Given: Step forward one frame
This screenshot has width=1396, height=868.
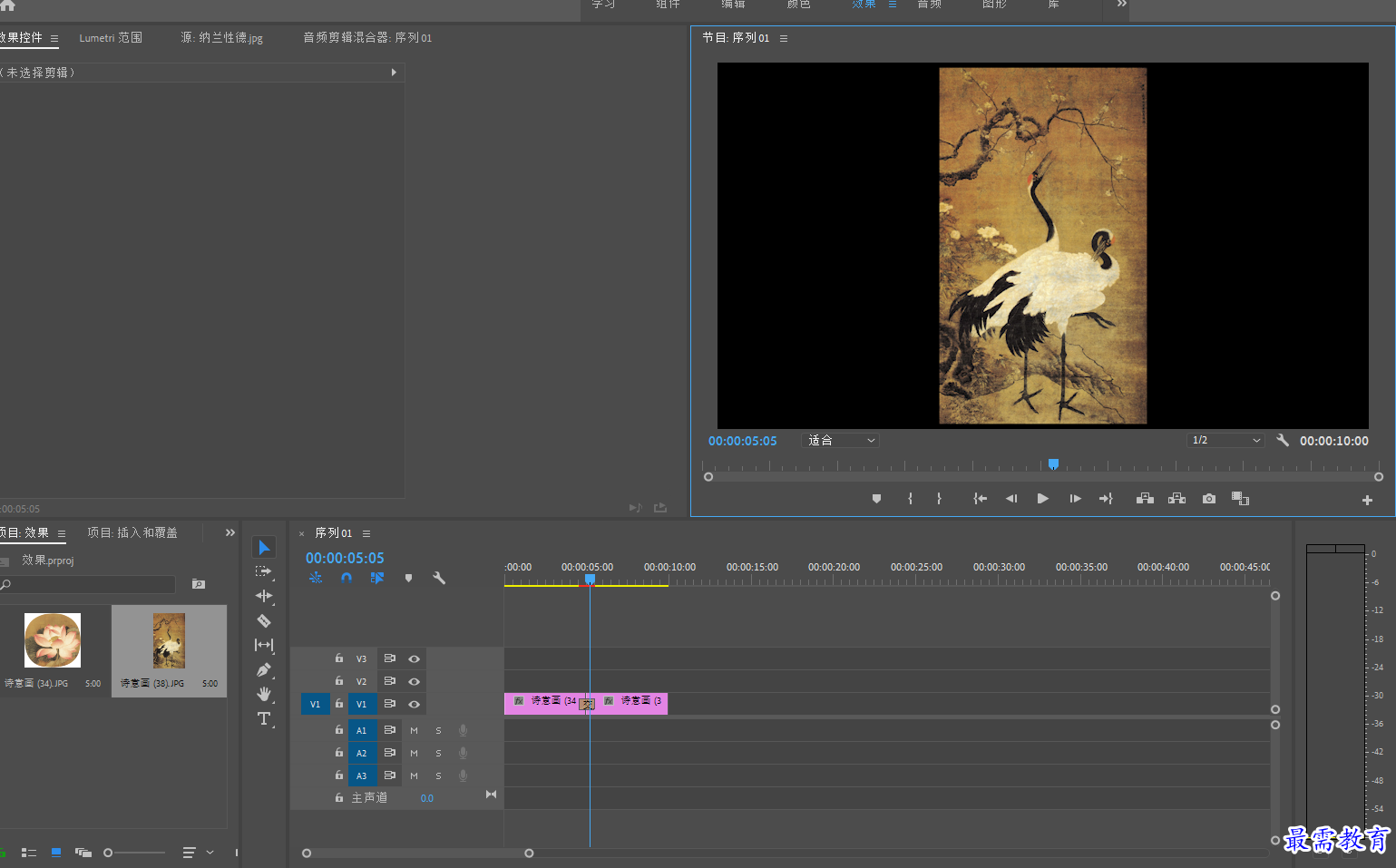Looking at the screenshot, I should point(1075,499).
